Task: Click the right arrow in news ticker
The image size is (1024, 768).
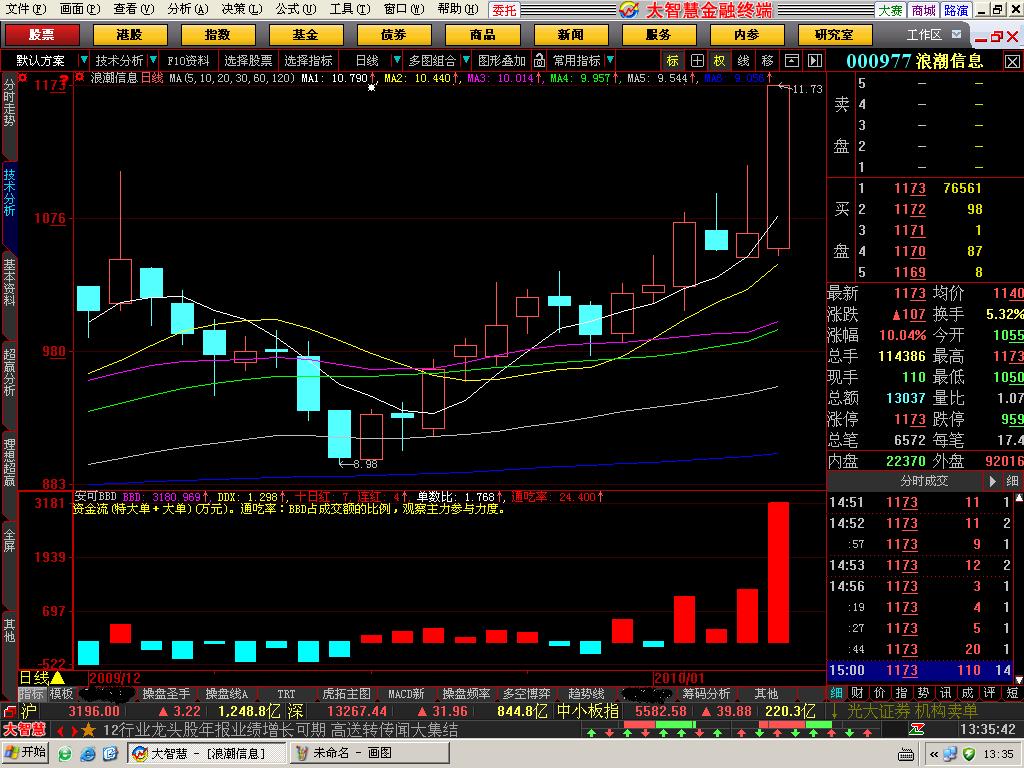Action: click(74, 731)
